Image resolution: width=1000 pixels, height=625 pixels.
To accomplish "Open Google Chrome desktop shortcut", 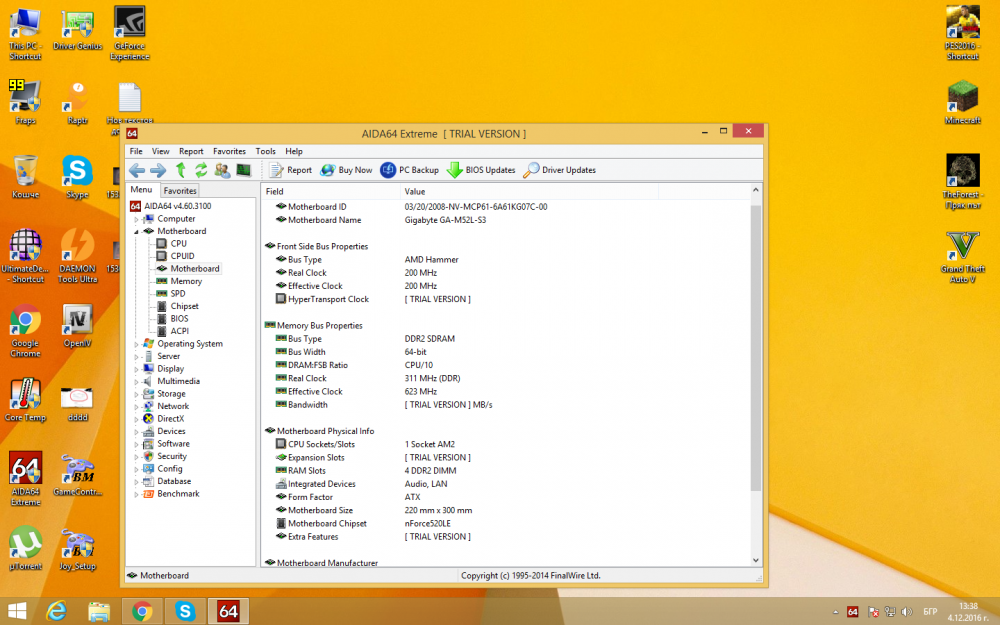I will pos(25,331).
